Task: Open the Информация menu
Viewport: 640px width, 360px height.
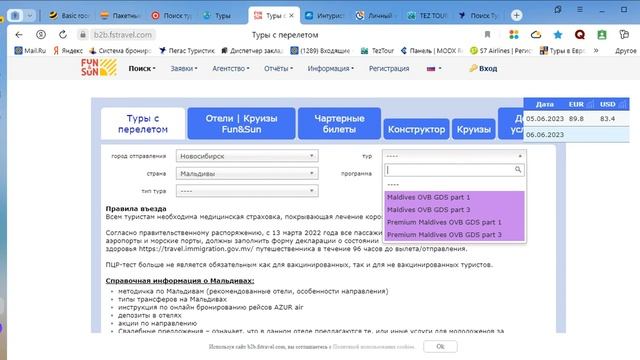Action: tap(331, 69)
